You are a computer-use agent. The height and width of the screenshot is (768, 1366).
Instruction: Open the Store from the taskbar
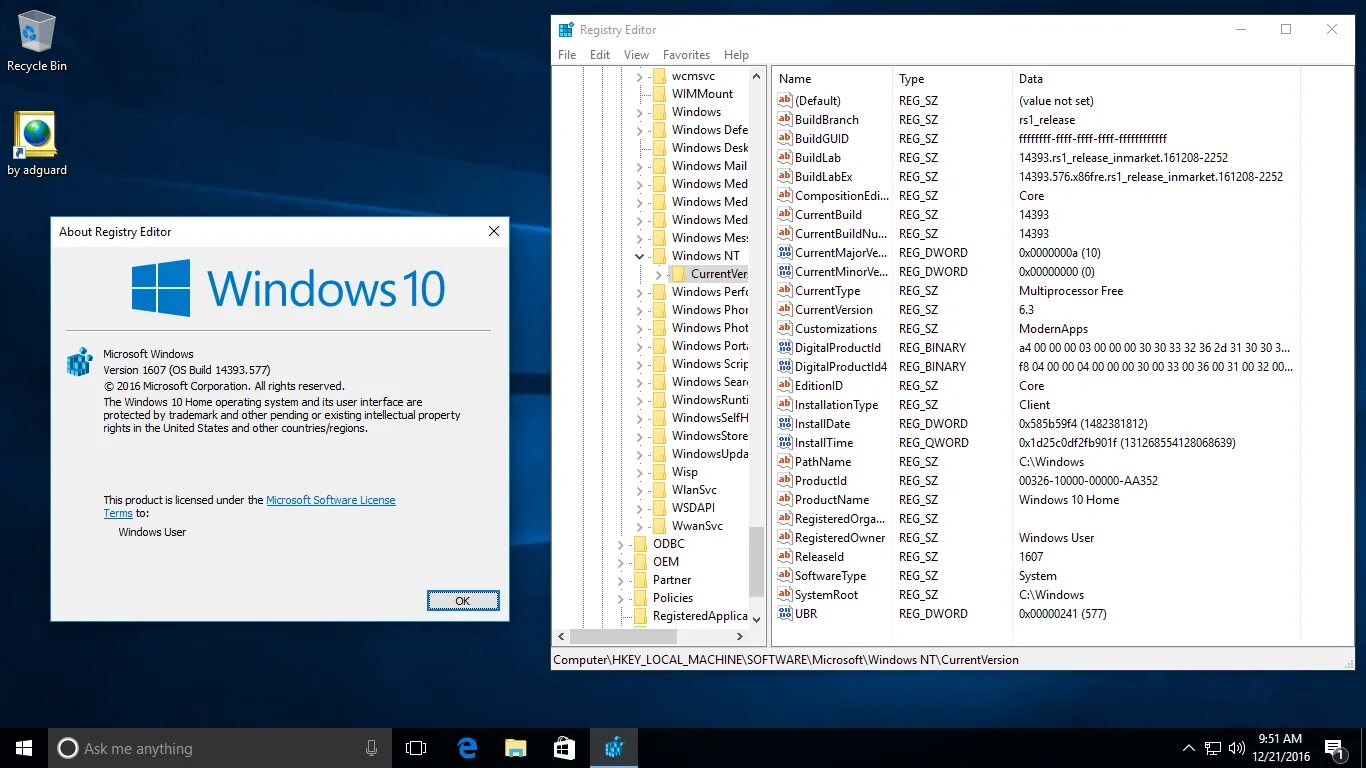pos(564,748)
